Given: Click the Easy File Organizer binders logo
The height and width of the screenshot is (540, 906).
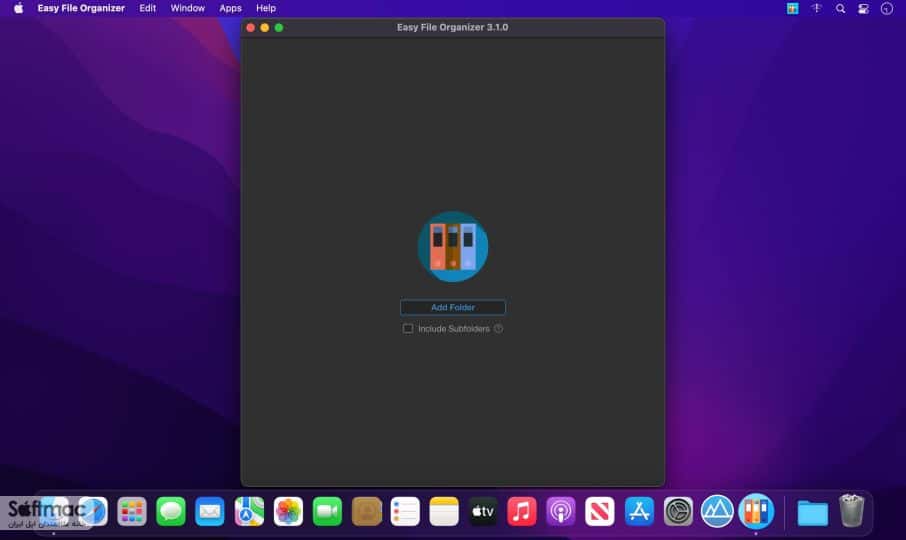Looking at the screenshot, I should click(x=453, y=247).
